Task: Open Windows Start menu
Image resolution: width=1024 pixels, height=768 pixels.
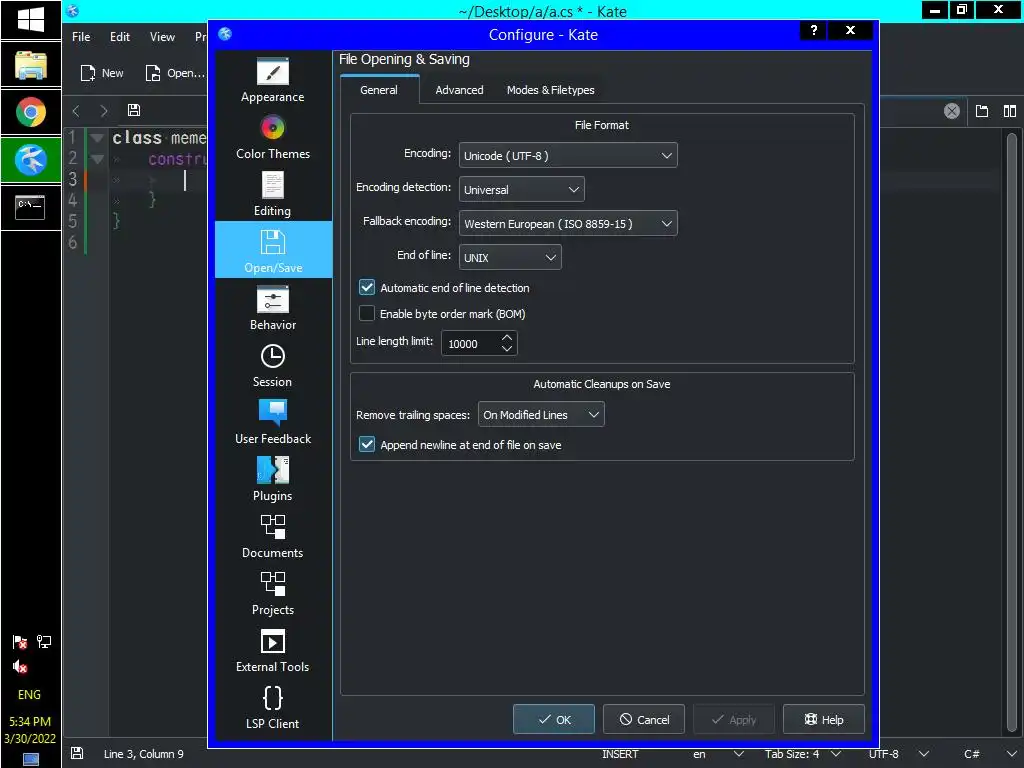Action: pyautogui.click(x=31, y=20)
